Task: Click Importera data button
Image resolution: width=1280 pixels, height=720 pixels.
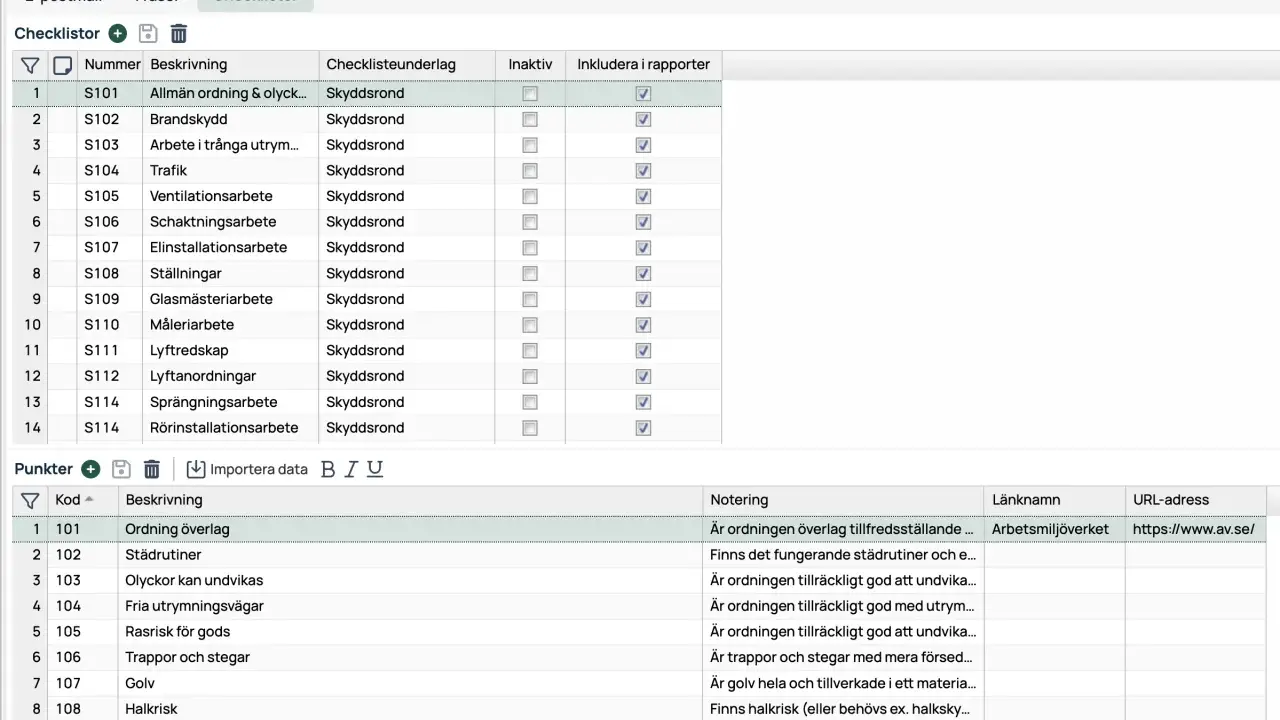Action: [247, 469]
